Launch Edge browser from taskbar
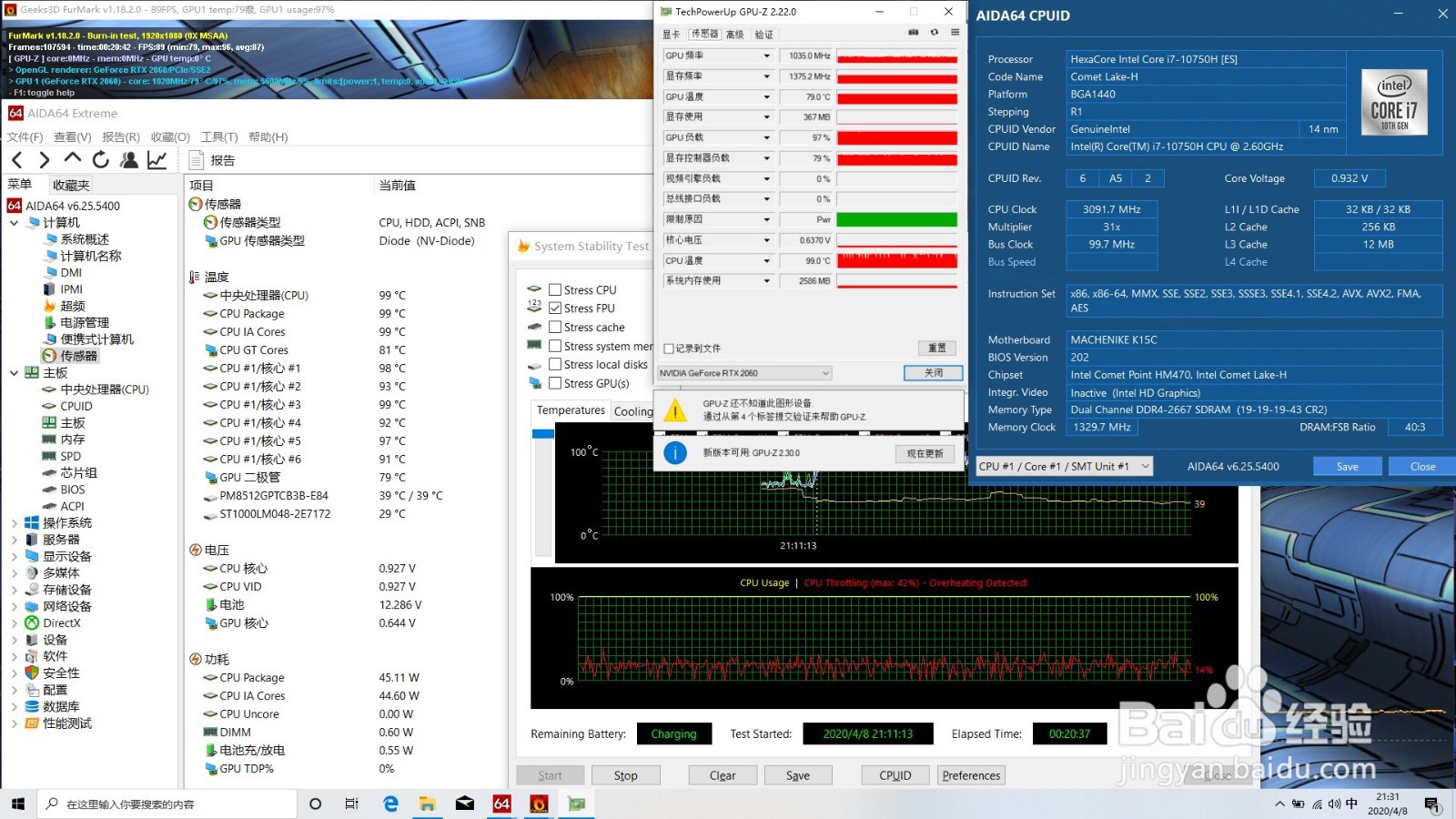The image size is (1456, 819). coord(390,804)
